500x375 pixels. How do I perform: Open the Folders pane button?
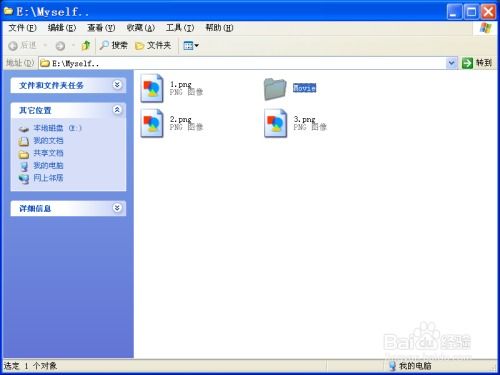pos(153,45)
